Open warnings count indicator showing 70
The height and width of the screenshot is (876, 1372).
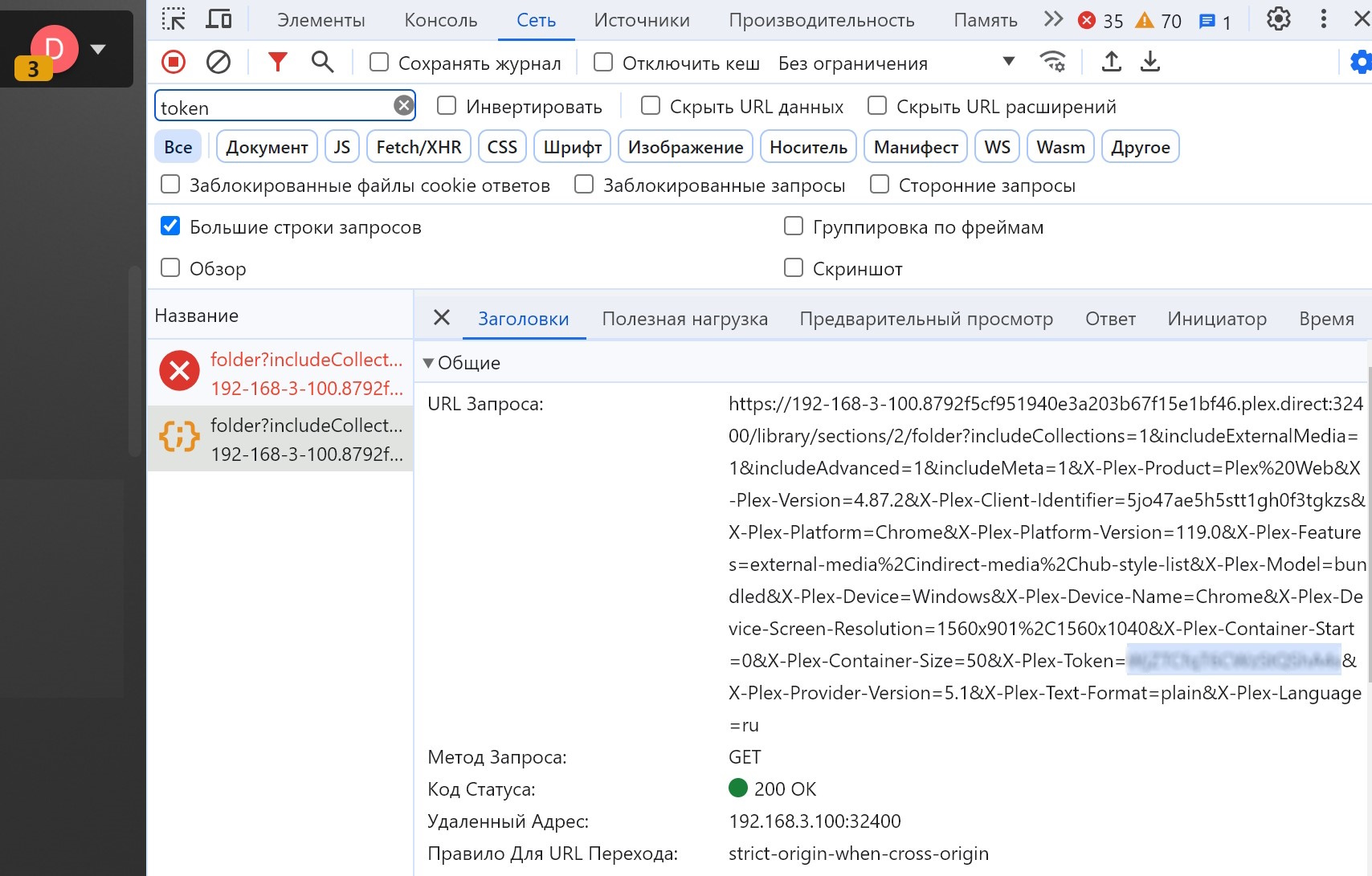pyautogui.click(x=1158, y=21)
